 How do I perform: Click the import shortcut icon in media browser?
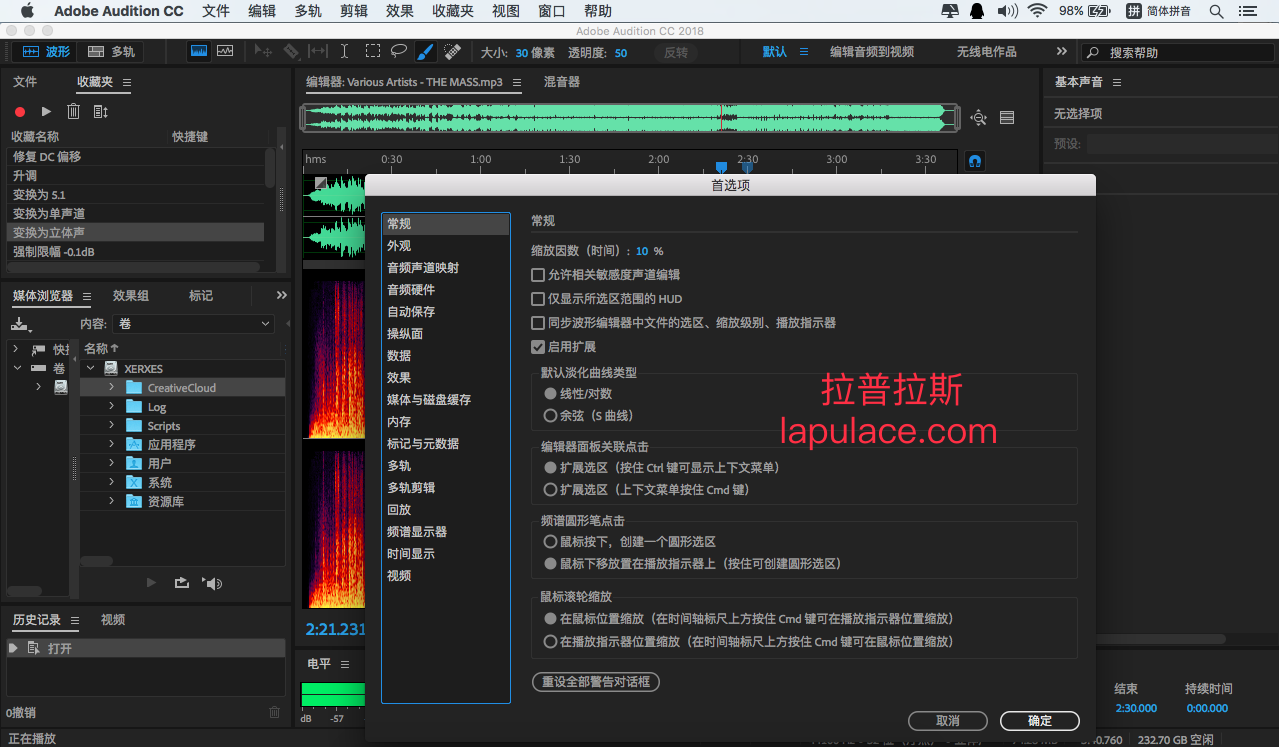[20, 324]
